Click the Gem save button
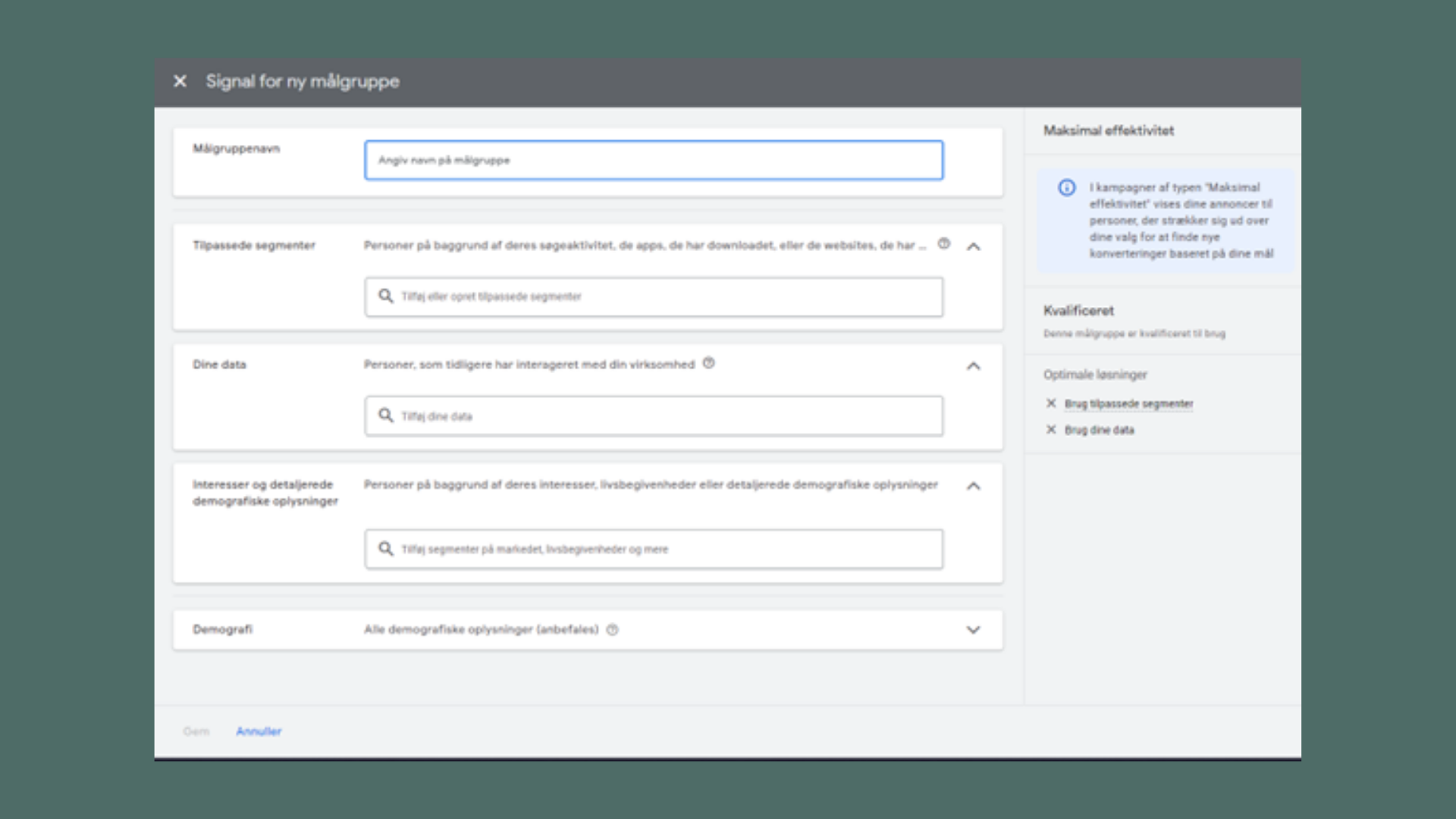 click(x=196, y=731)
